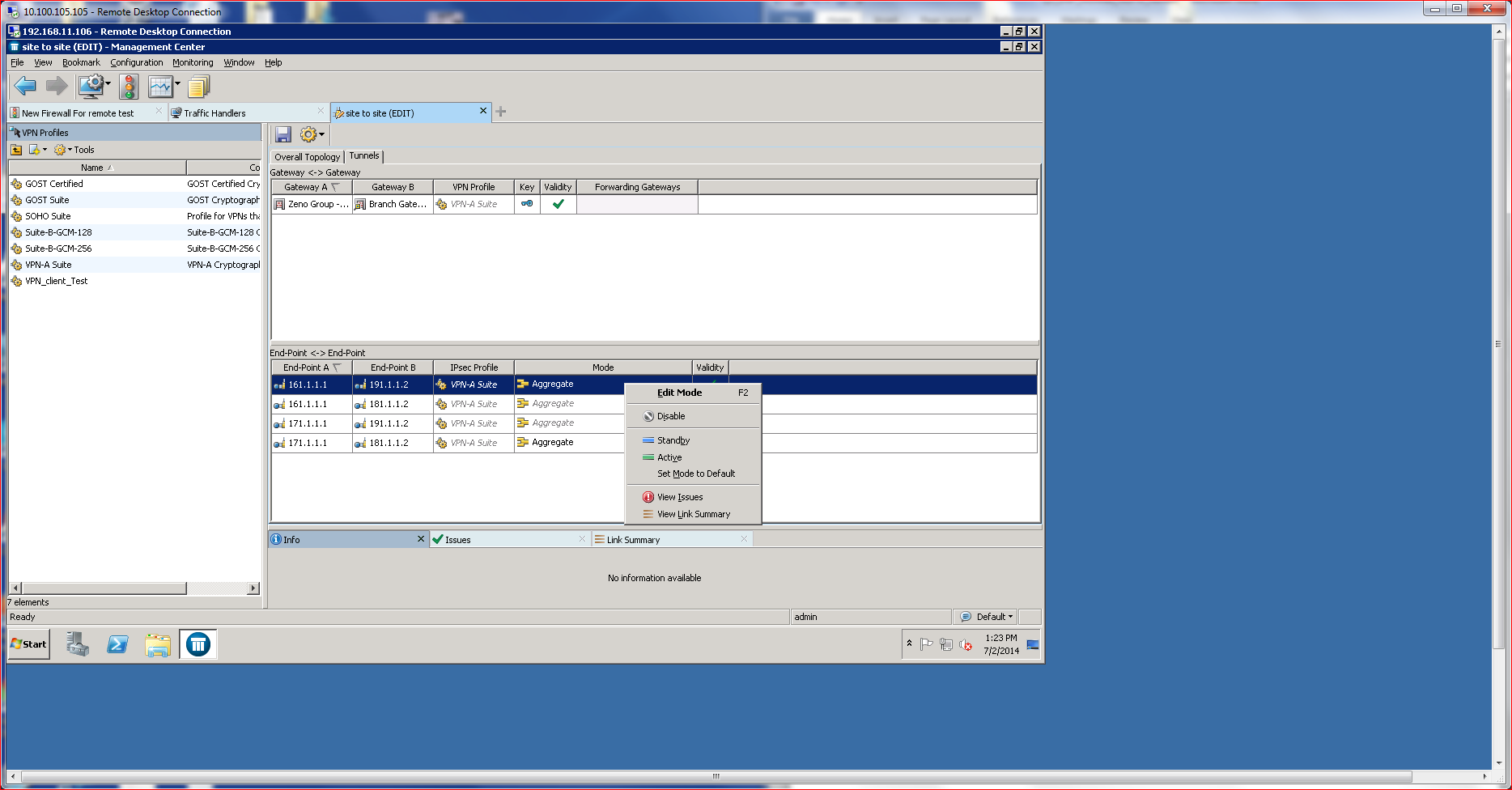
Task: Open the yellow stacked notes icon
Action: [198, 86]
